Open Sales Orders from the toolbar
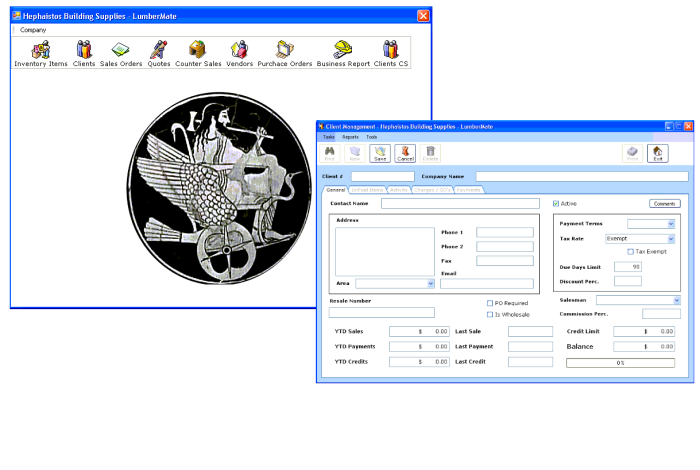This screenshot has height=470, width=700. coord(121,54)
